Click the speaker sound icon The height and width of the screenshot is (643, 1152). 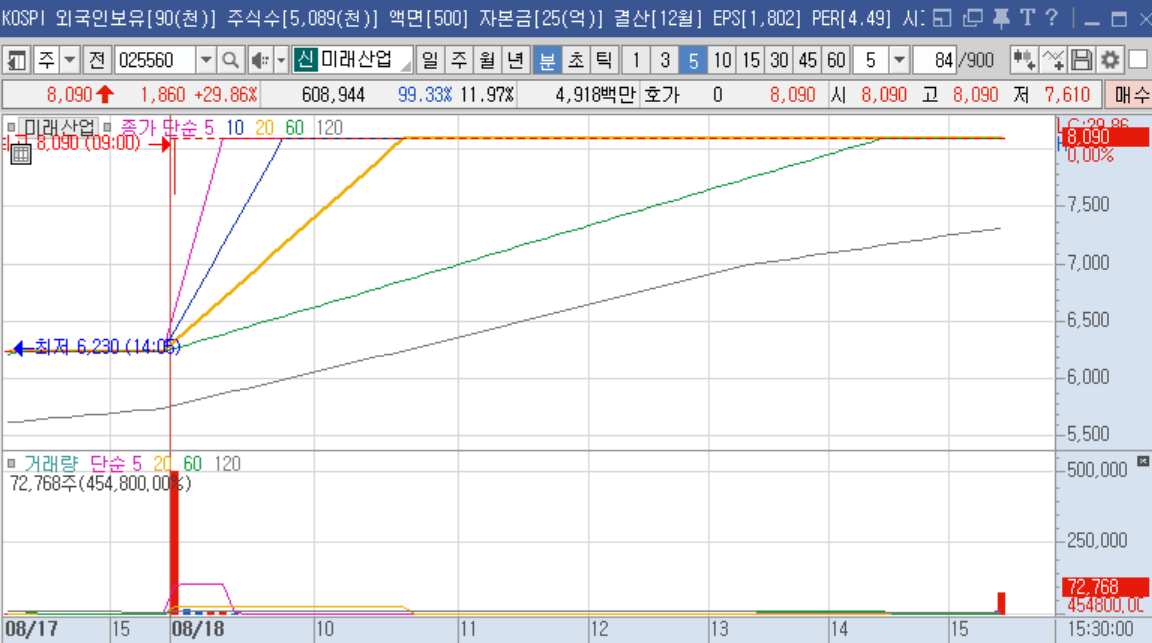point(259,60)
